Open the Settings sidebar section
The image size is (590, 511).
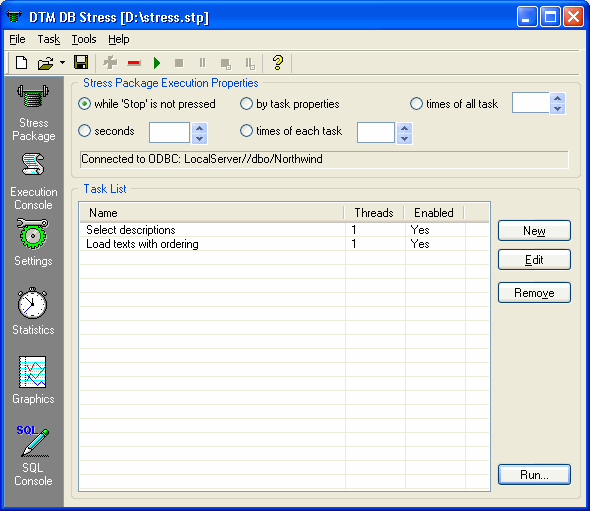(33, 243)
